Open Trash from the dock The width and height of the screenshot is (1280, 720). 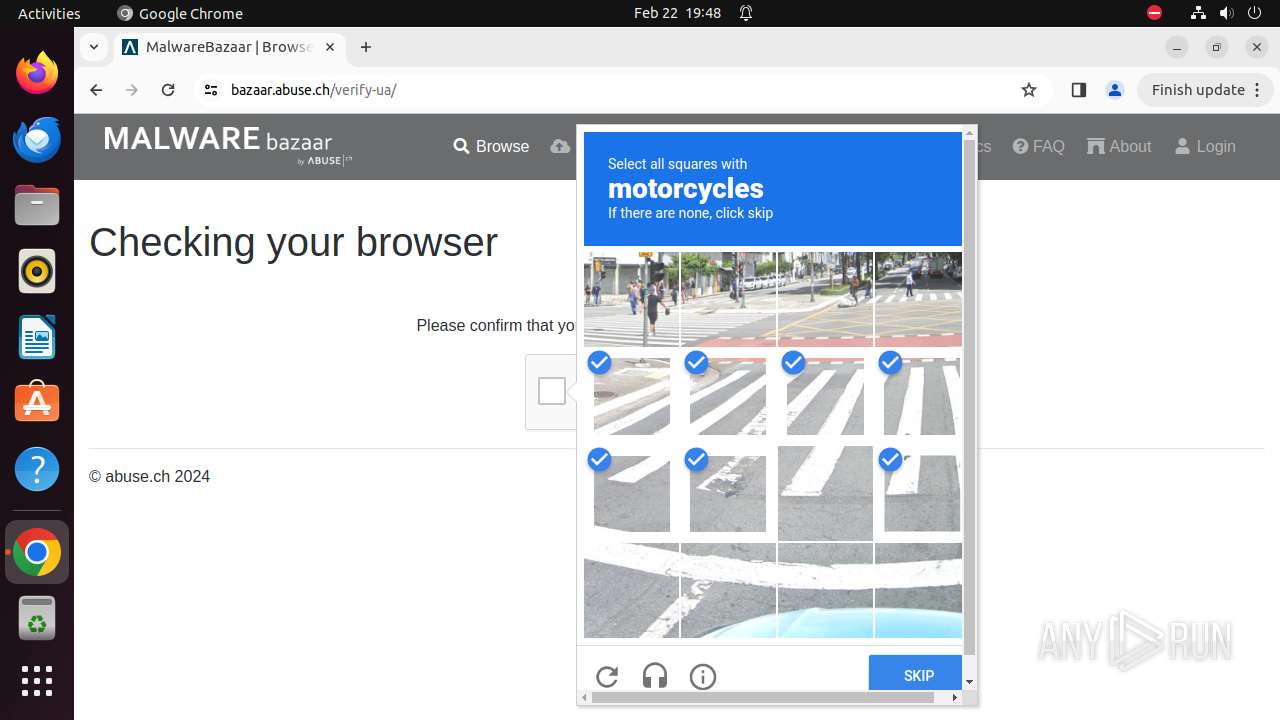(37, 618)
